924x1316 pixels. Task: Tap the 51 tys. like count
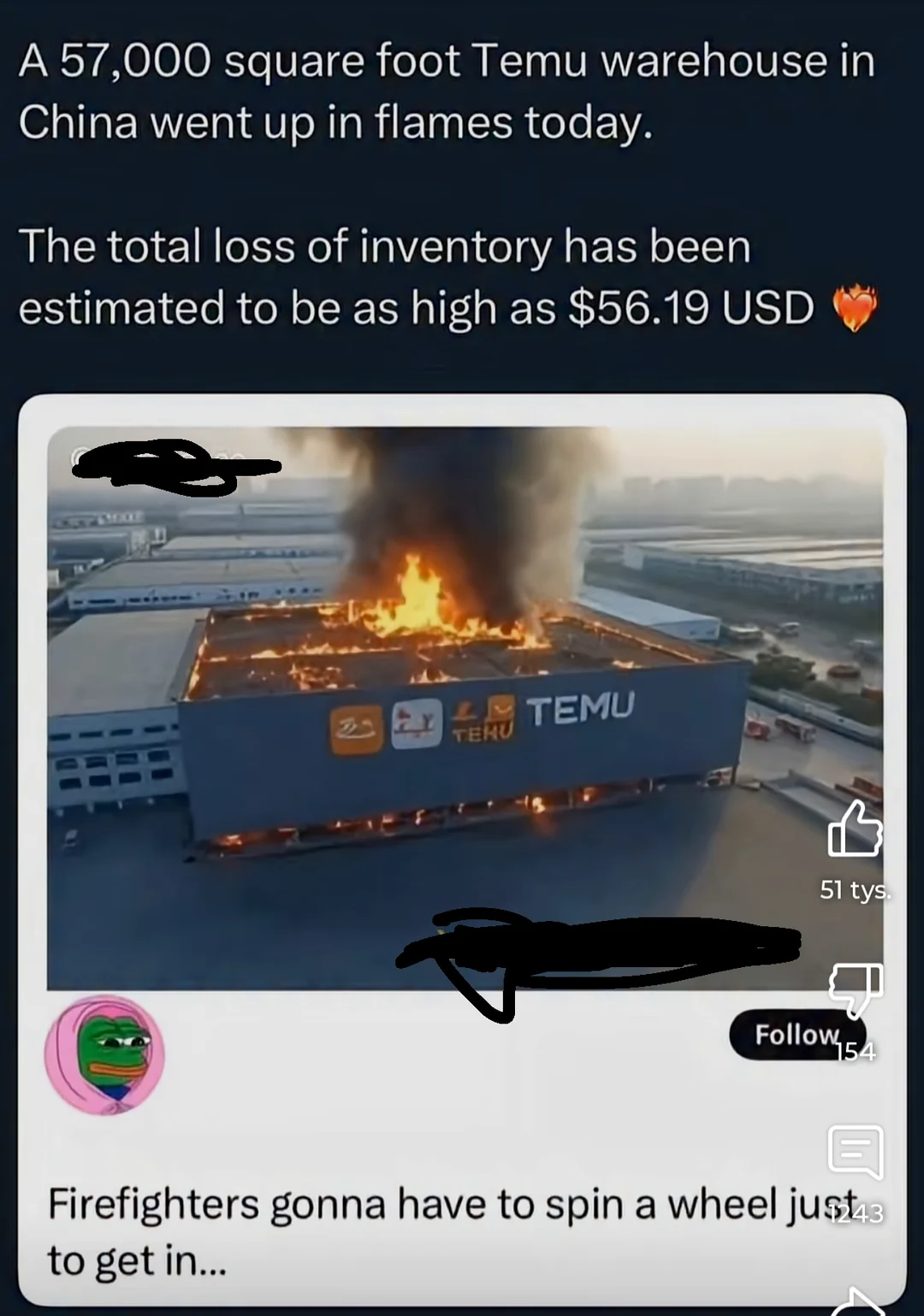coord(855,890)
